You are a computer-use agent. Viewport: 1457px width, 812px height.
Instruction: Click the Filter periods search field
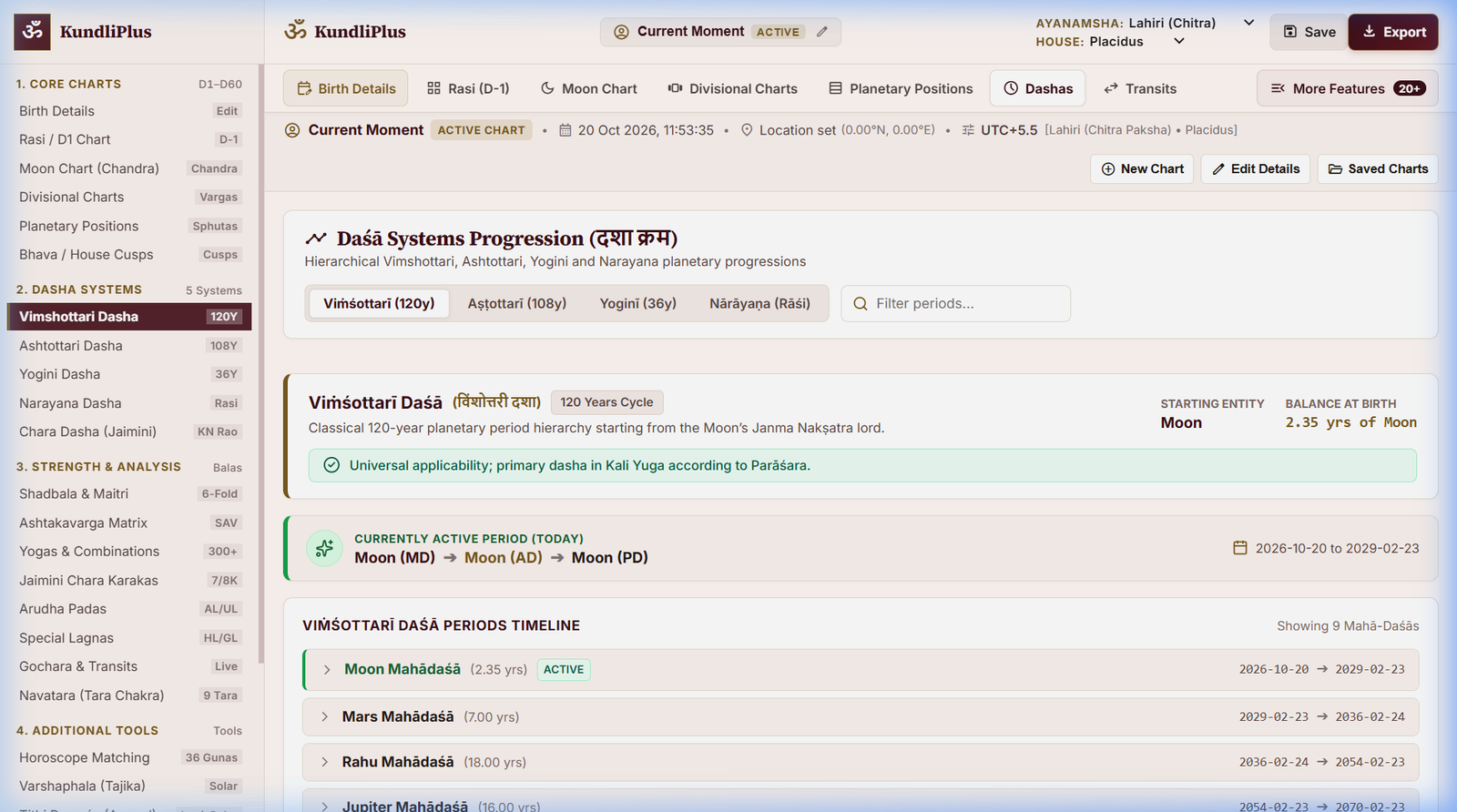pyautogui.click(x=955, y=303)
